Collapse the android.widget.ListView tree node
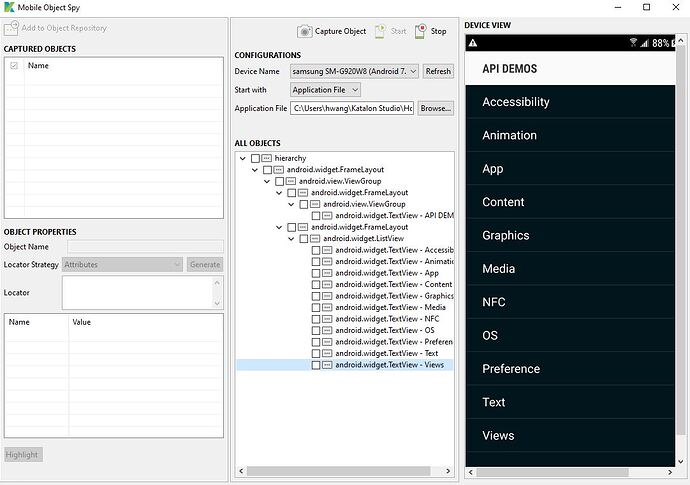 point(291,238)
